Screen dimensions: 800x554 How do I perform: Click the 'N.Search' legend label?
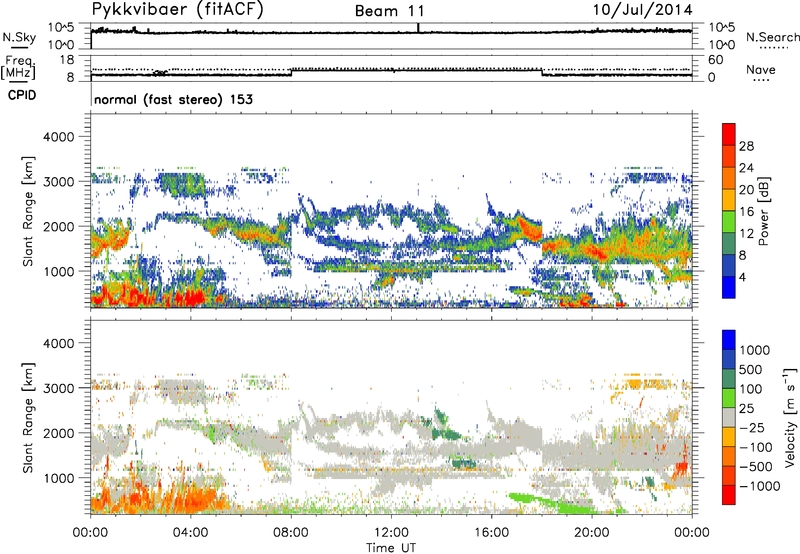[x=773, y=37]
